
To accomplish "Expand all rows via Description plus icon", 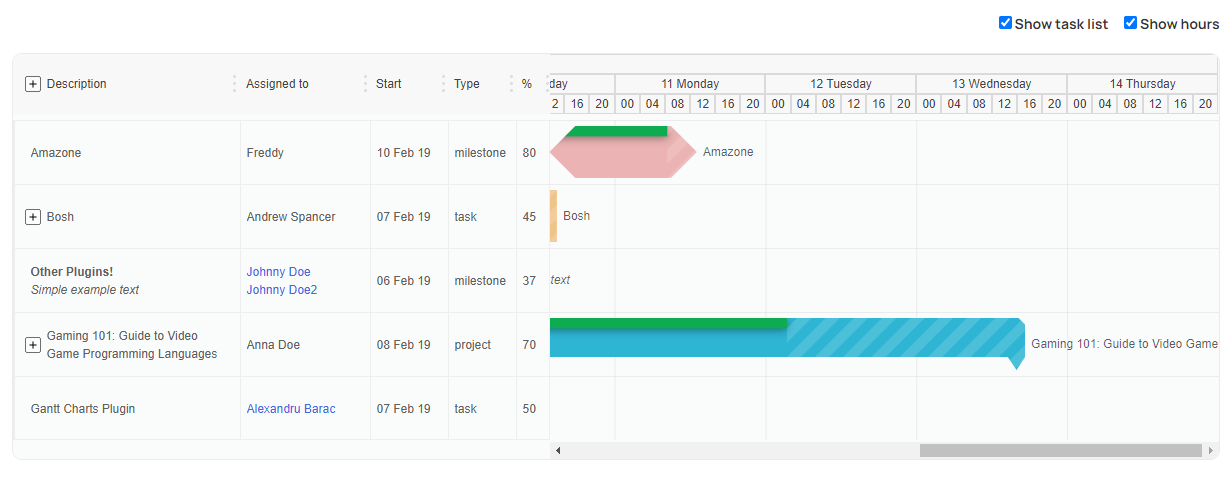I will (32, 84).
